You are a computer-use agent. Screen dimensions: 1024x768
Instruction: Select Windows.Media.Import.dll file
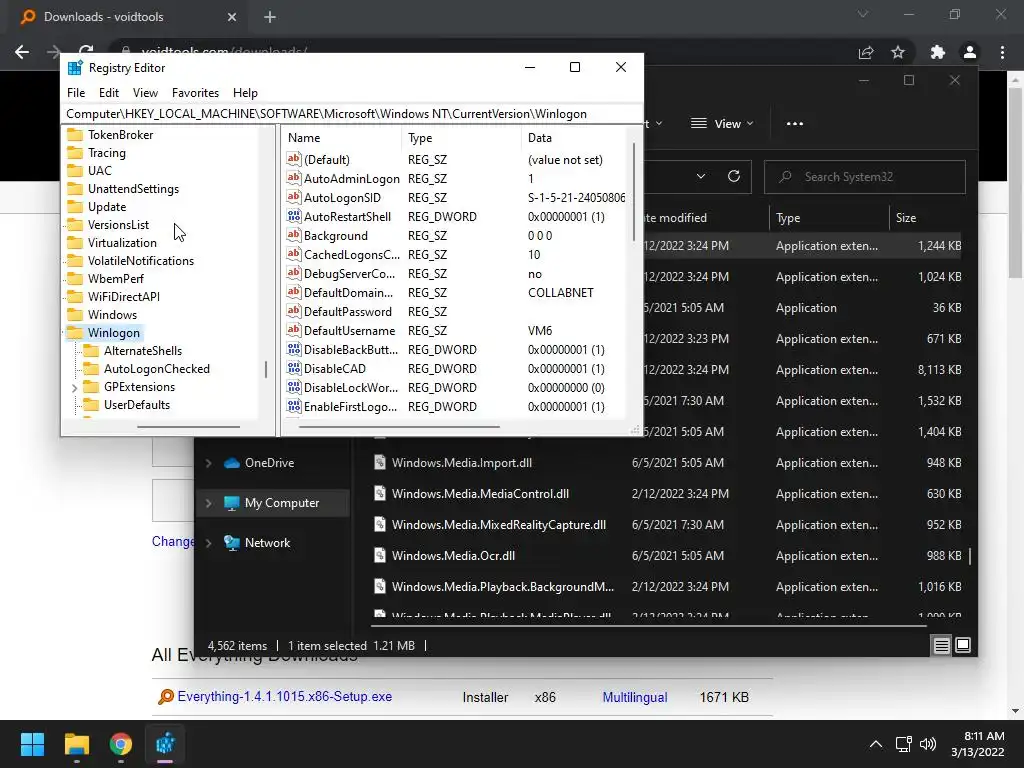coord(461,463)
